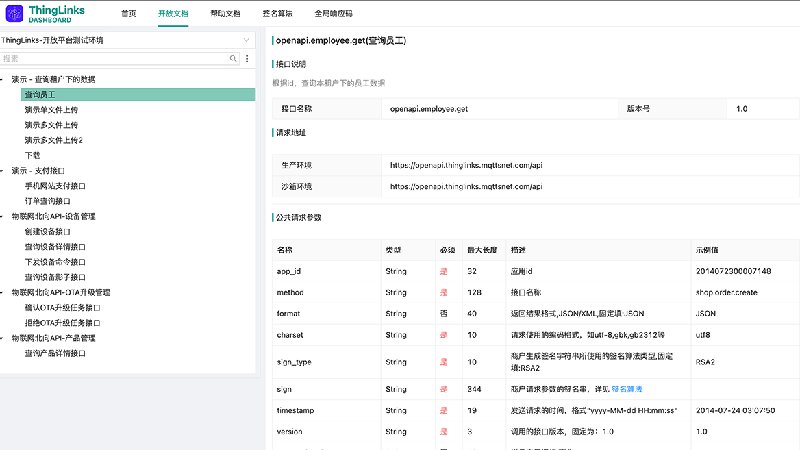Collapse the 演示 - 查询租户下的数据 group
800x450 pixels.
[x=2, y=79]
